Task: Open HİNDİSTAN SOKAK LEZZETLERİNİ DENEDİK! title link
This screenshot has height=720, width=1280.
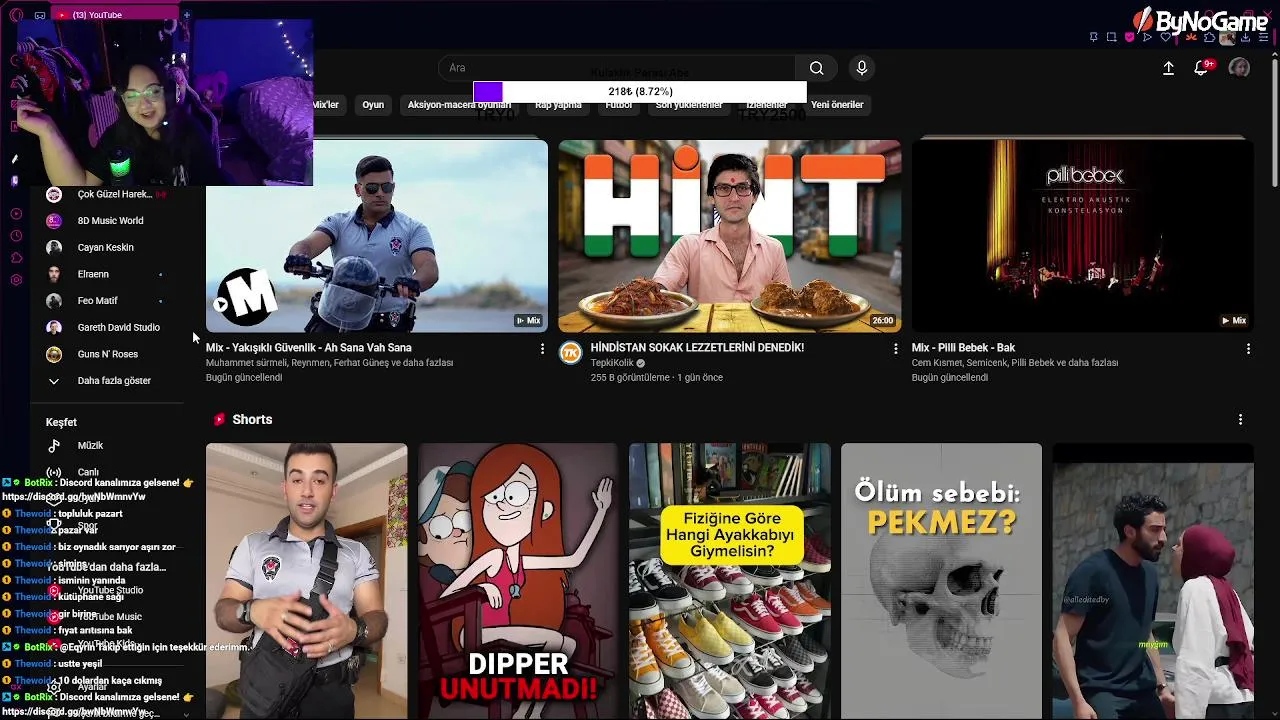Action: coord(697,348)
